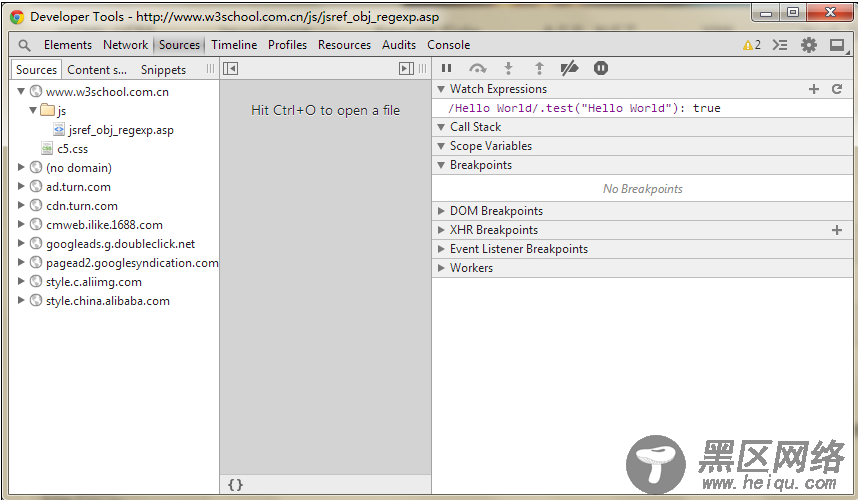Image resolution: width=858 pixels, height=500 pixels.
Task: Deactivate all breakpoints
Action: [x=570, y=68]
